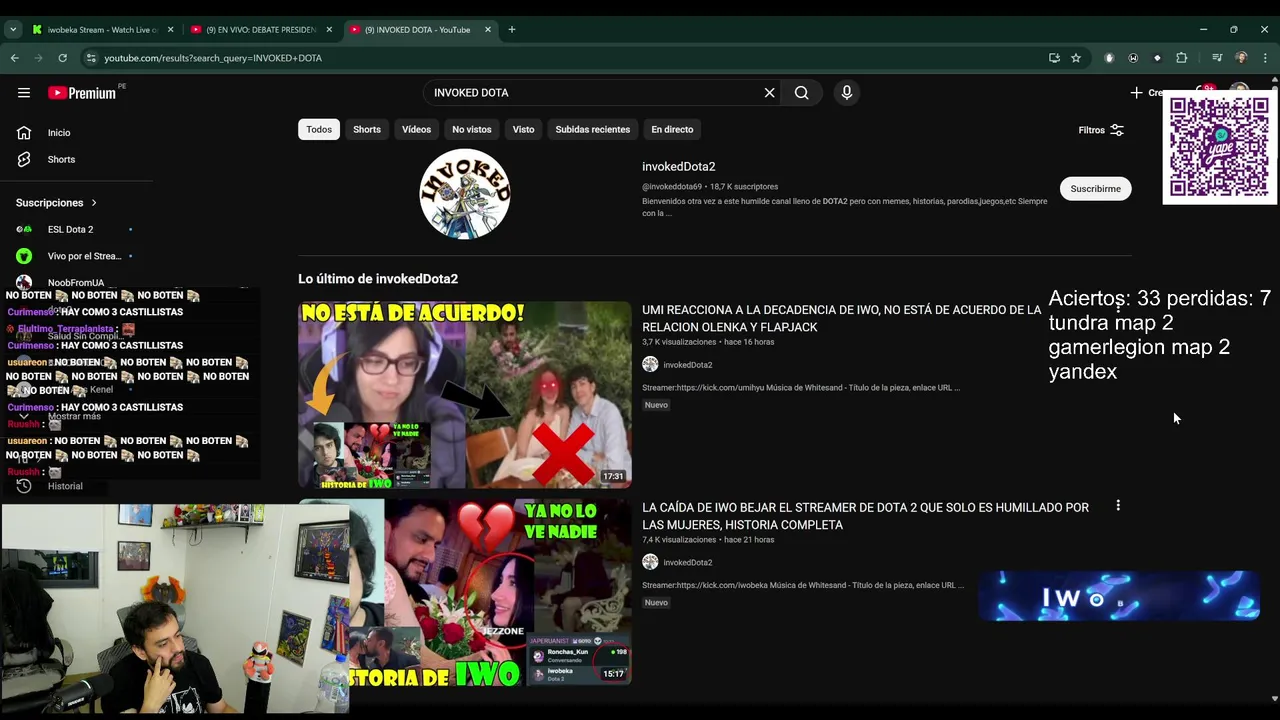Open Chrome three-dot menu

(x=1265, y=58)
